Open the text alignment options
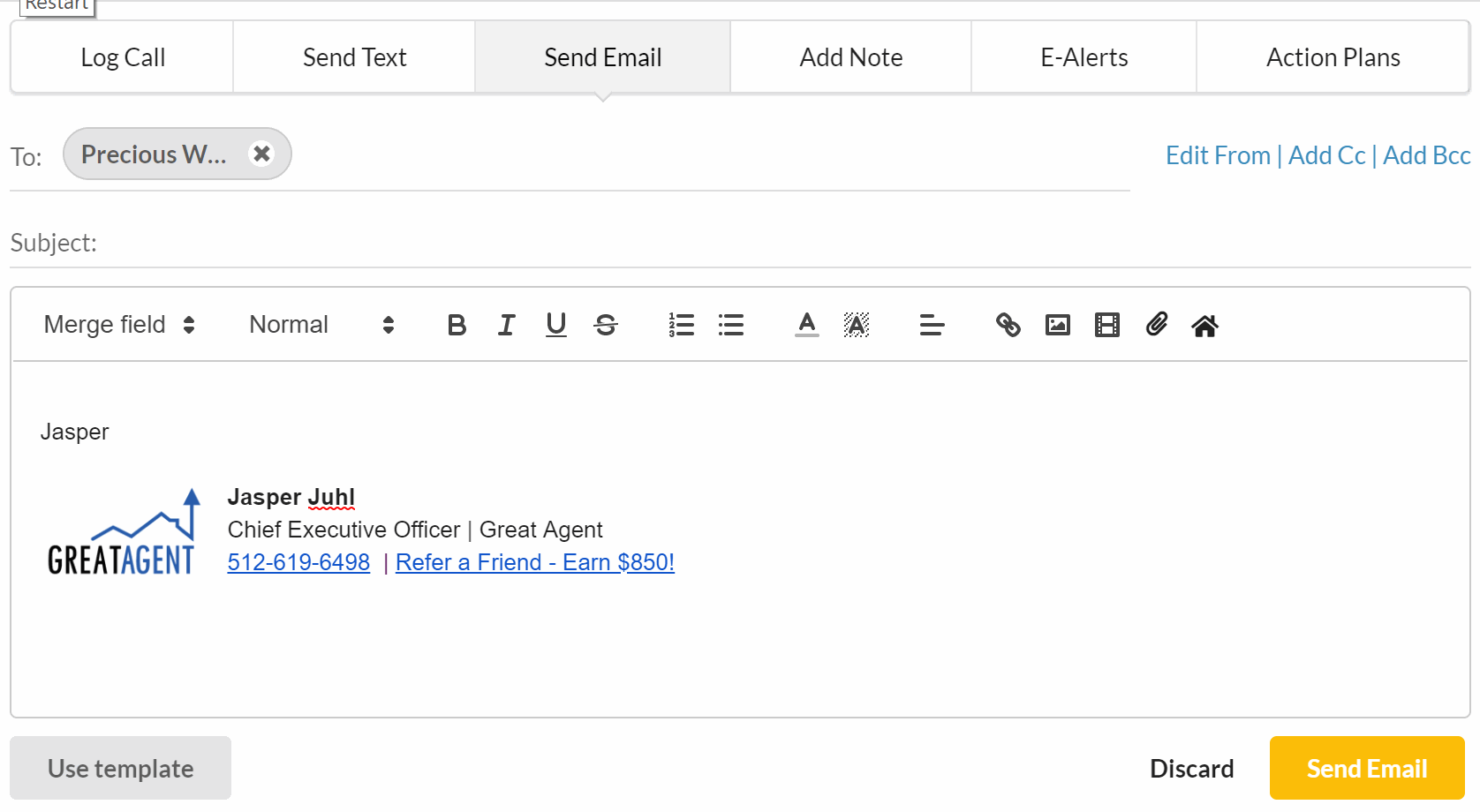The height and width of the screenshot is (812, 1480). point(932,326)
